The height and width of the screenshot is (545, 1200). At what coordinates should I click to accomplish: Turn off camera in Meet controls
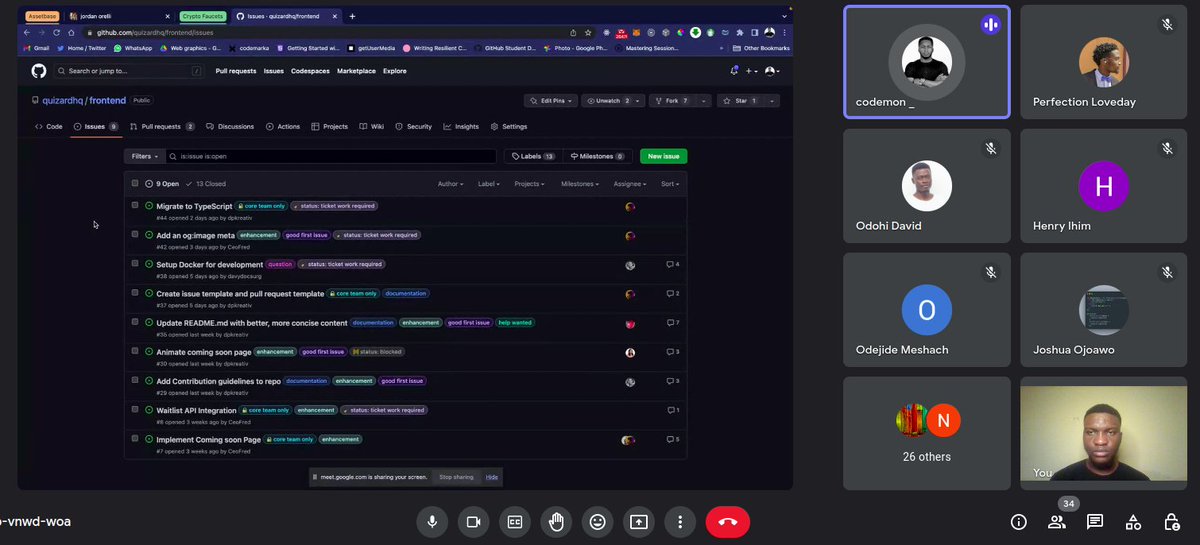coord(473,522)
